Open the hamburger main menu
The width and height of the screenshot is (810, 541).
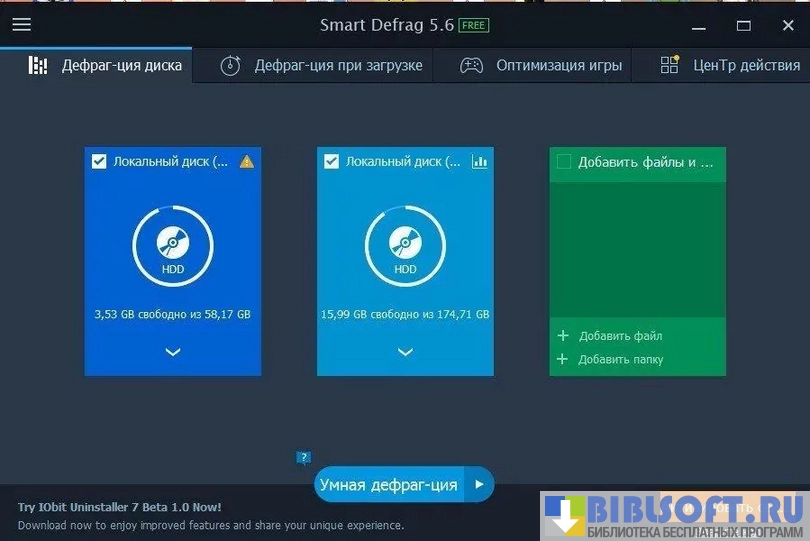pyautogui.click(x=21, y=25)
